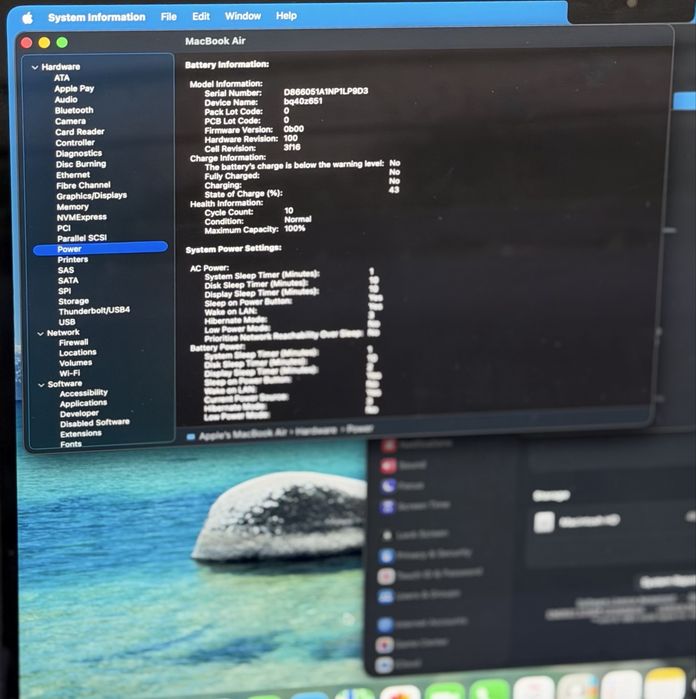
Task: Open Privacy & Security in System Settings
Action: pos(425,554)
